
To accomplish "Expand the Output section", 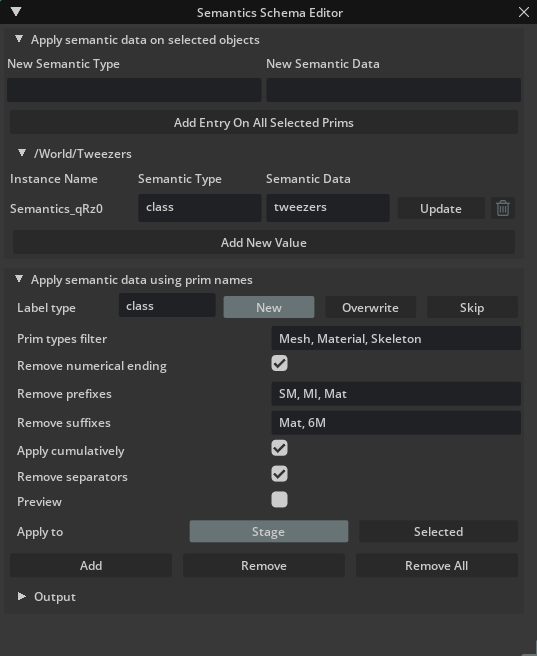I will coord(22,596).
